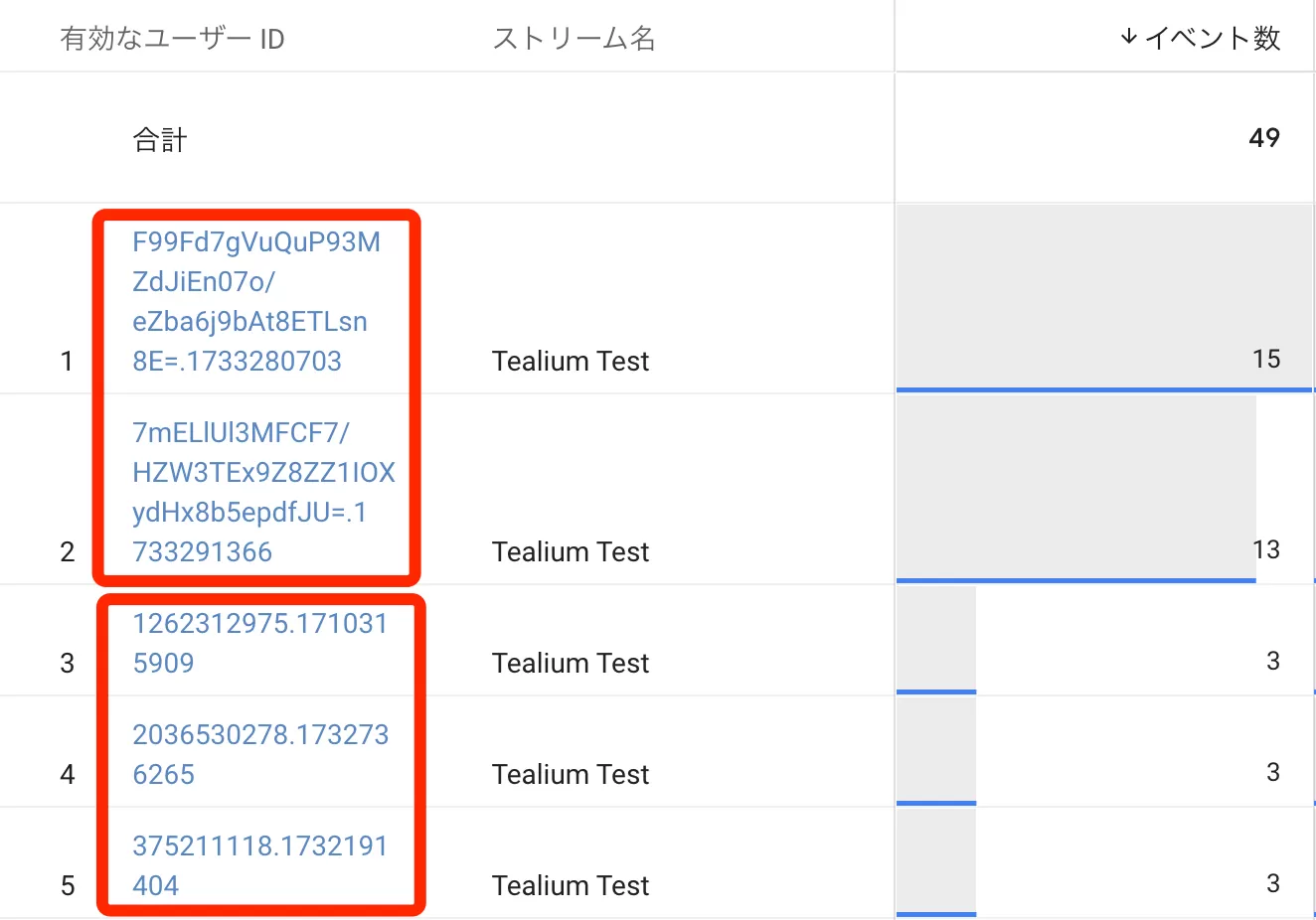Click the event count bar showing 13

(1076, 489)
